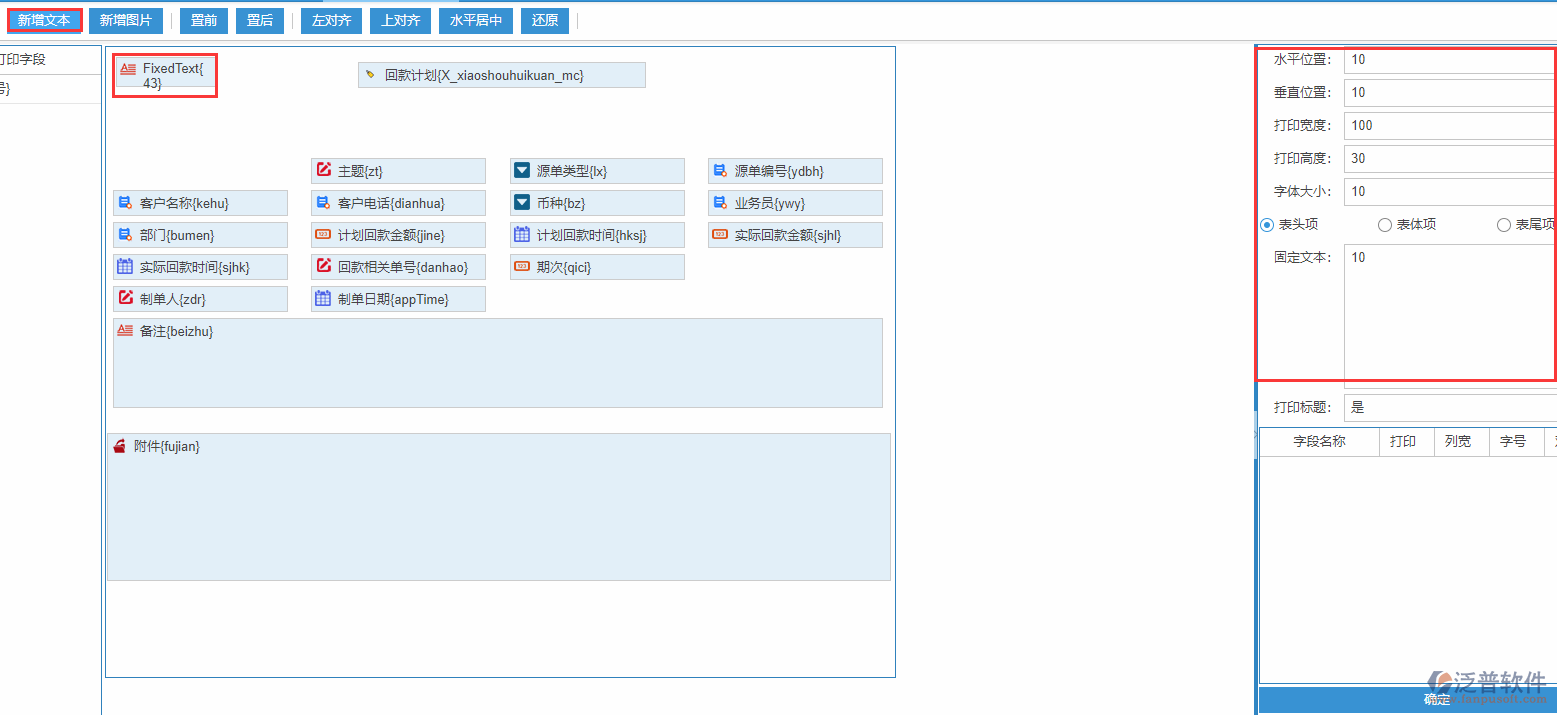Open the 打印标题 dropdown
The image size is (1557, 715).
(x=1450, y=408)
